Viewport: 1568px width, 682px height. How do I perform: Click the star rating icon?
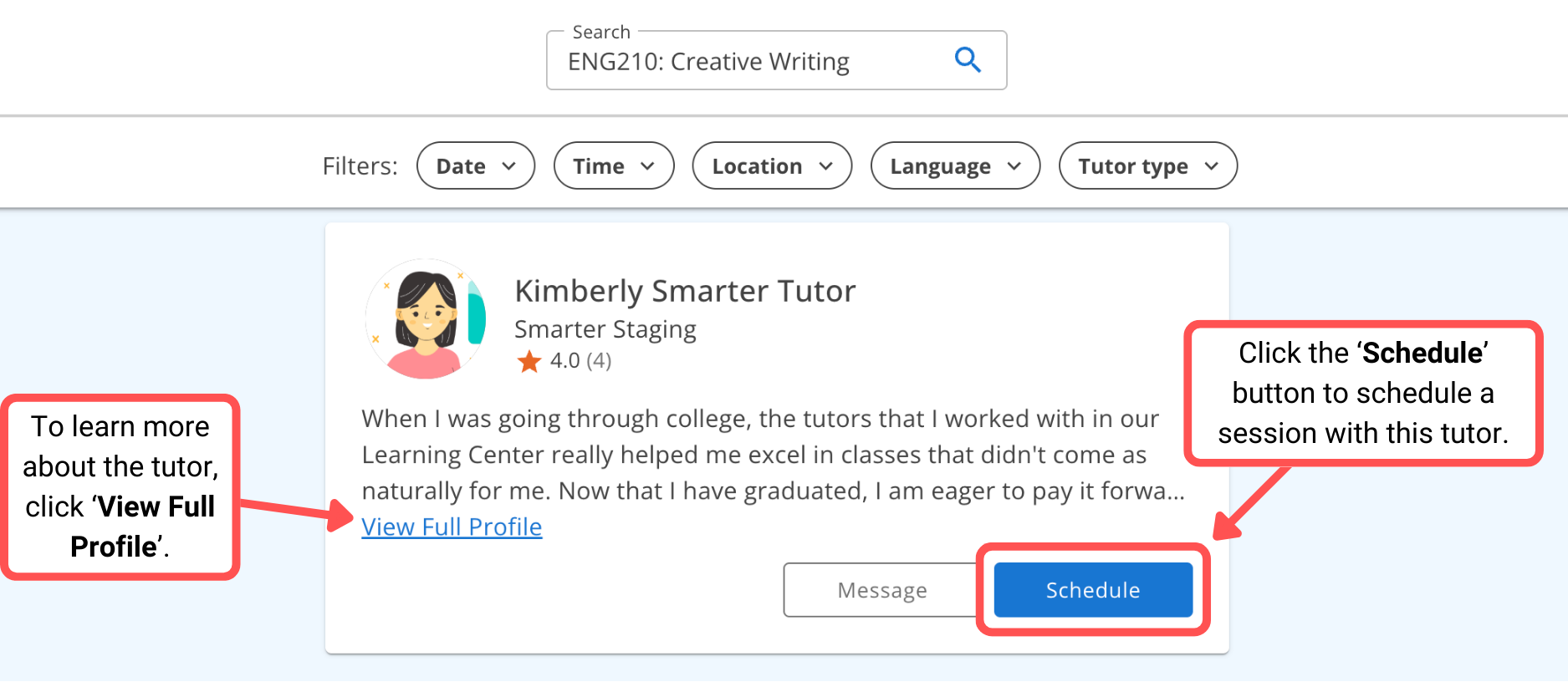click(x=530, y=361)
